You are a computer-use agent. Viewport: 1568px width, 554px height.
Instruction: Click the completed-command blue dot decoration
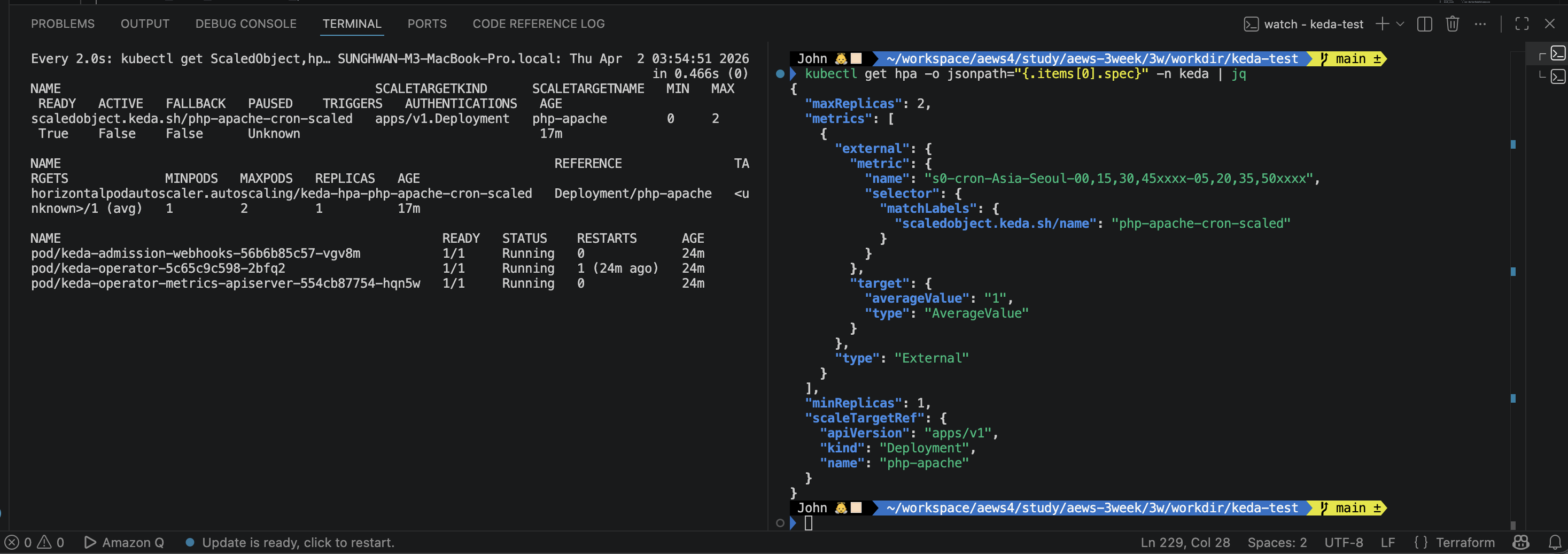(780, 74)
